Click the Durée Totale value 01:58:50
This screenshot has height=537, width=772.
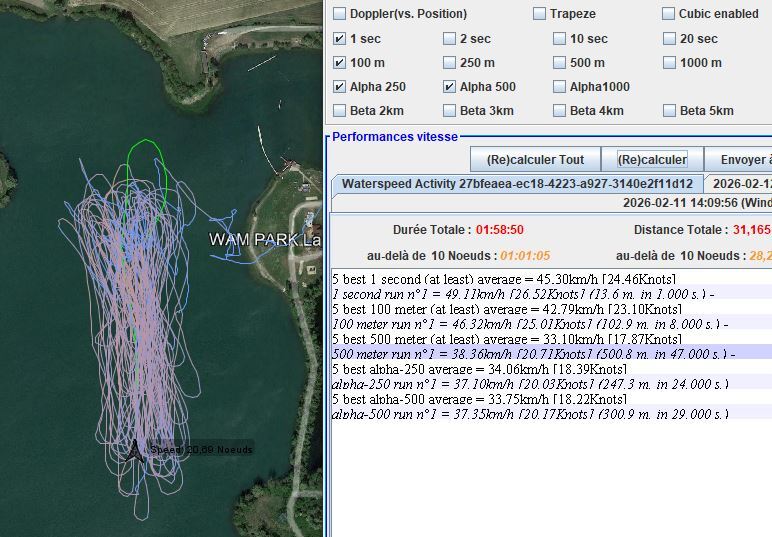click(500, 230)
